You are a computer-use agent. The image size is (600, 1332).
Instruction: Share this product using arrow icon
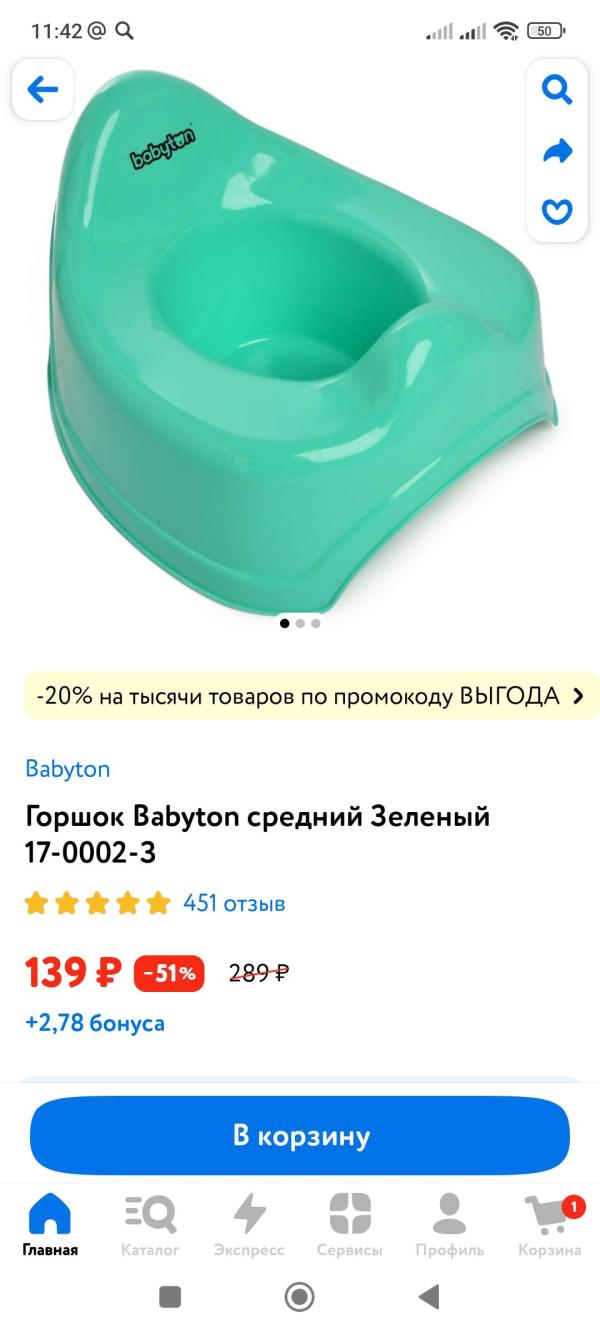tap(557, 151)
